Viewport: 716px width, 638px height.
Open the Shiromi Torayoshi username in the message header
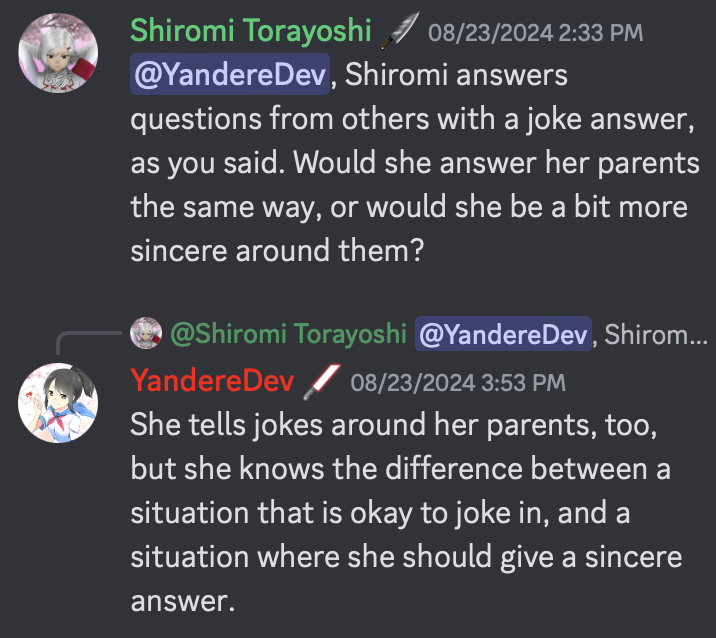coord(251,32)
